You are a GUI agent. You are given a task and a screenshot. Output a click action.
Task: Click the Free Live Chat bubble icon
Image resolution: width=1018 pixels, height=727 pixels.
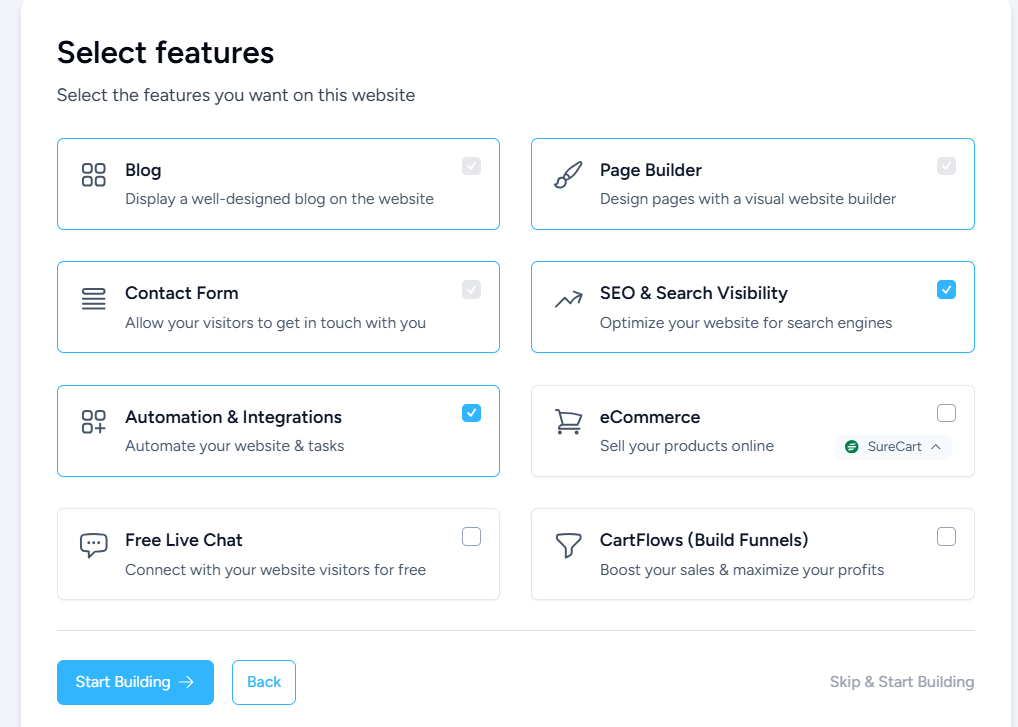(x=93, y=545)
